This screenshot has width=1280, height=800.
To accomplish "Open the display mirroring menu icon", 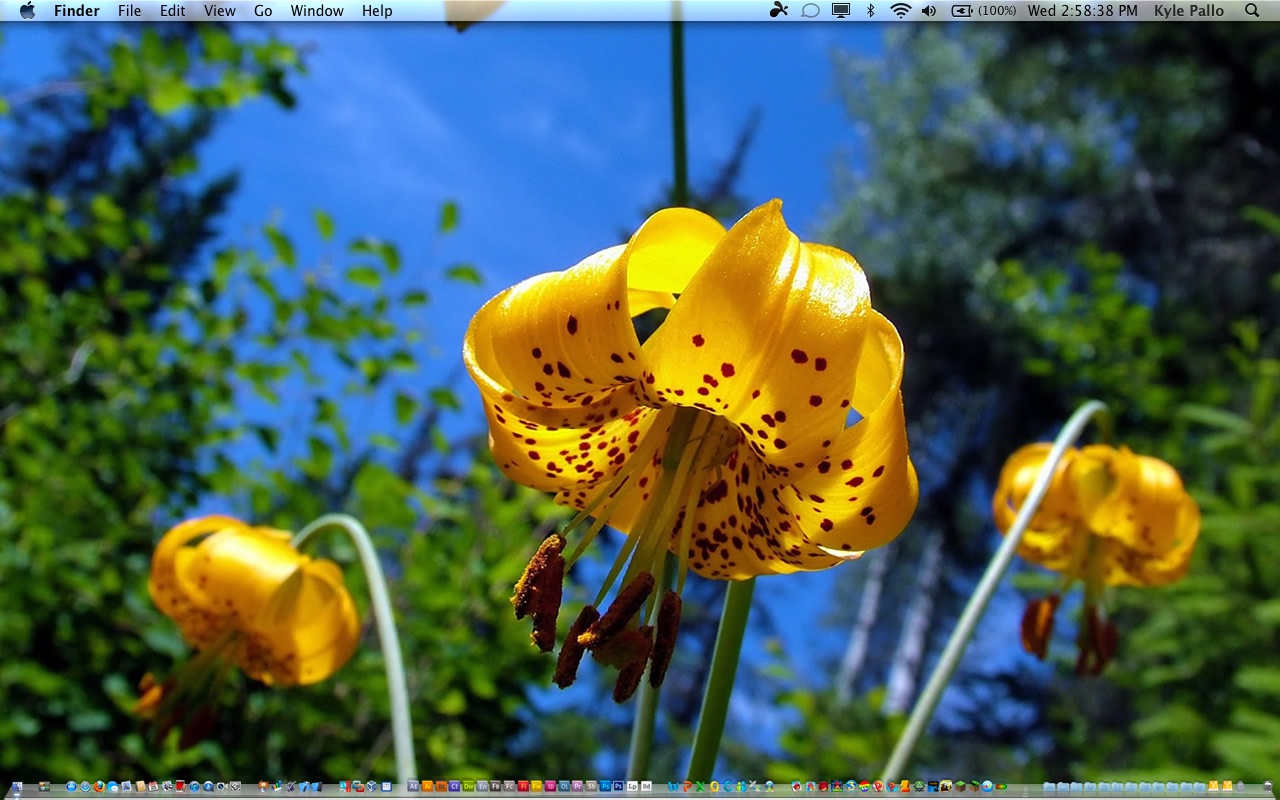I will pyautogui.click(x=841, y=10).
